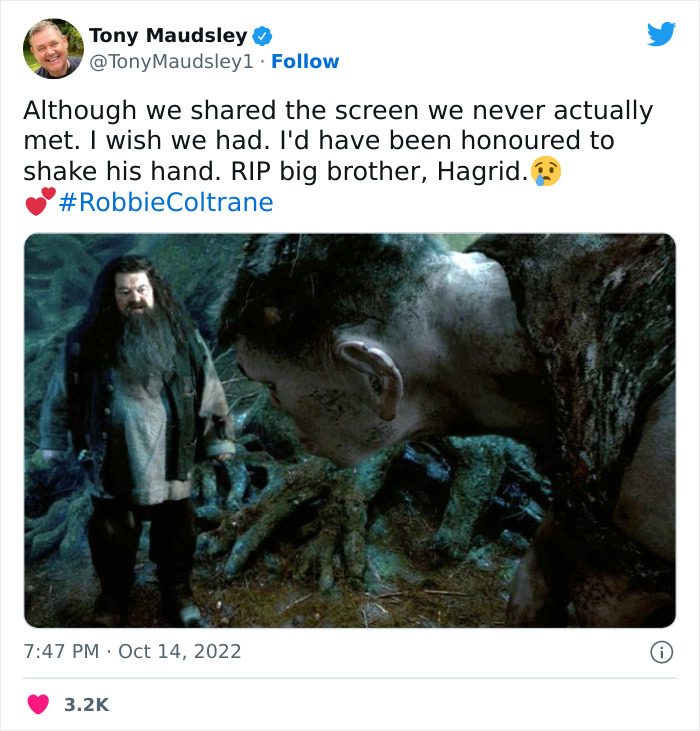The width and height of the screenshot is (700, 731).
Task: Click the tweet text body
Action: pyautogui.click(x=339, y=156)
